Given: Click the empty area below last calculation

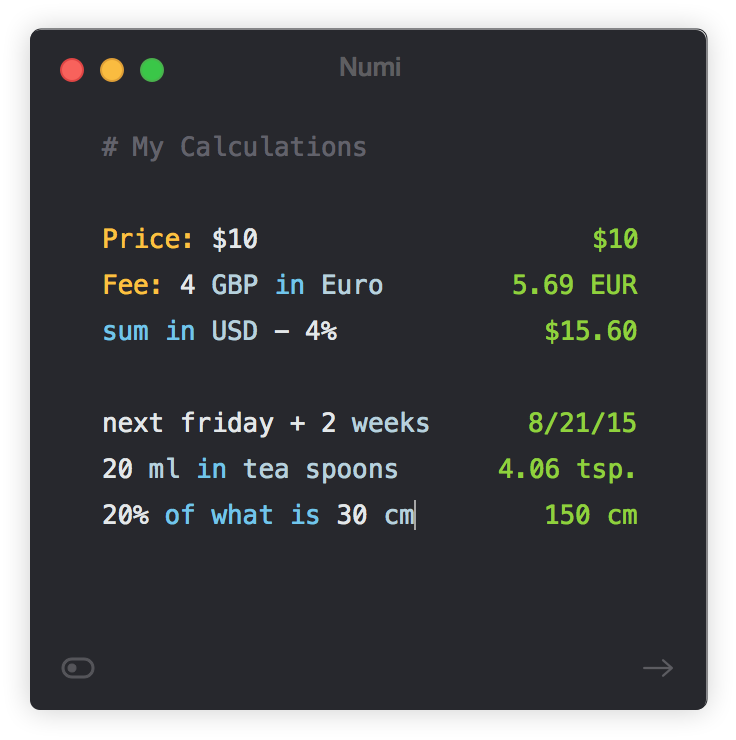Looking at the screenshot, I should tap(368, 590).
